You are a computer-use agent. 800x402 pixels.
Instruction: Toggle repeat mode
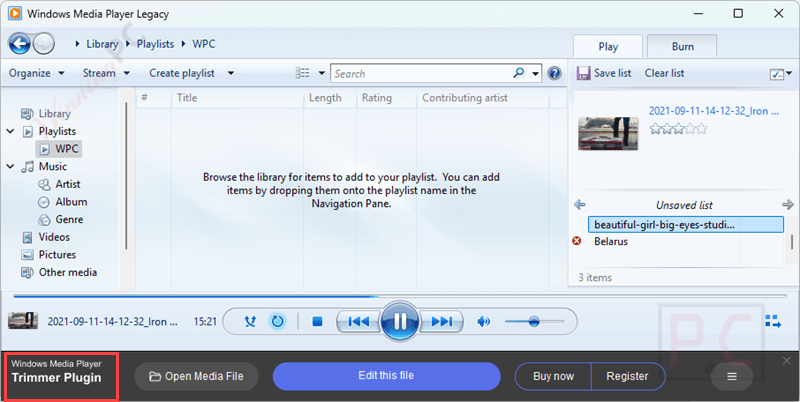[278, 321]
